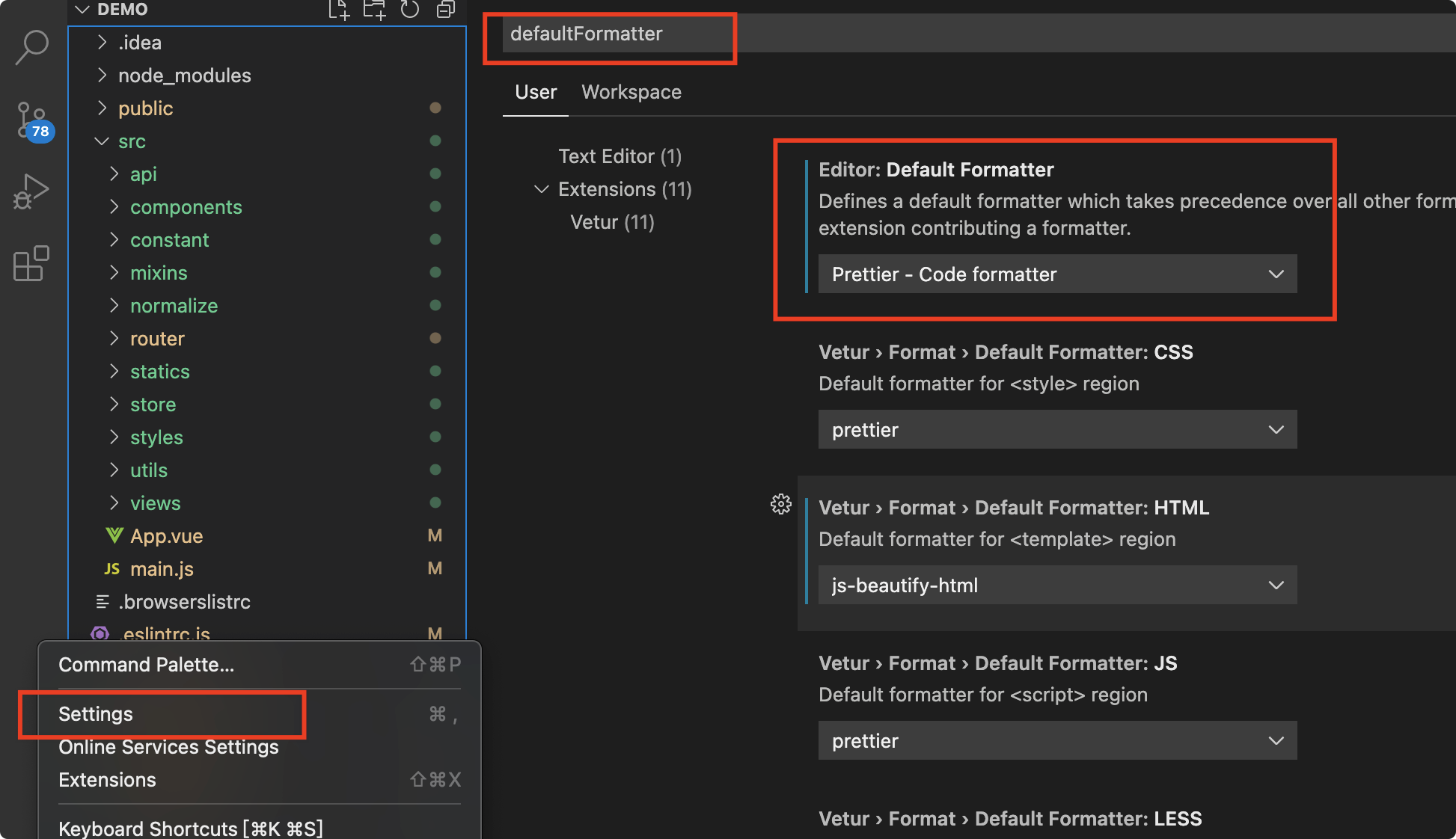1456x839 pixels.
Task: Open the Run and Debug view
Action: (x=31, y=191)
